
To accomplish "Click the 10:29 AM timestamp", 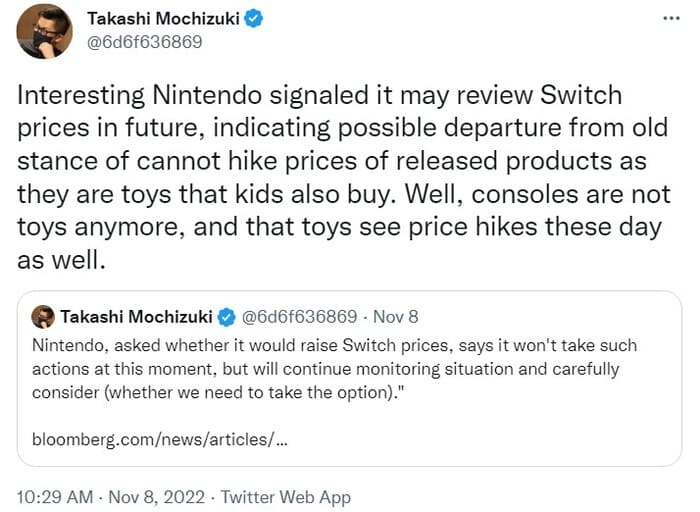I will (x=56, y=497).
